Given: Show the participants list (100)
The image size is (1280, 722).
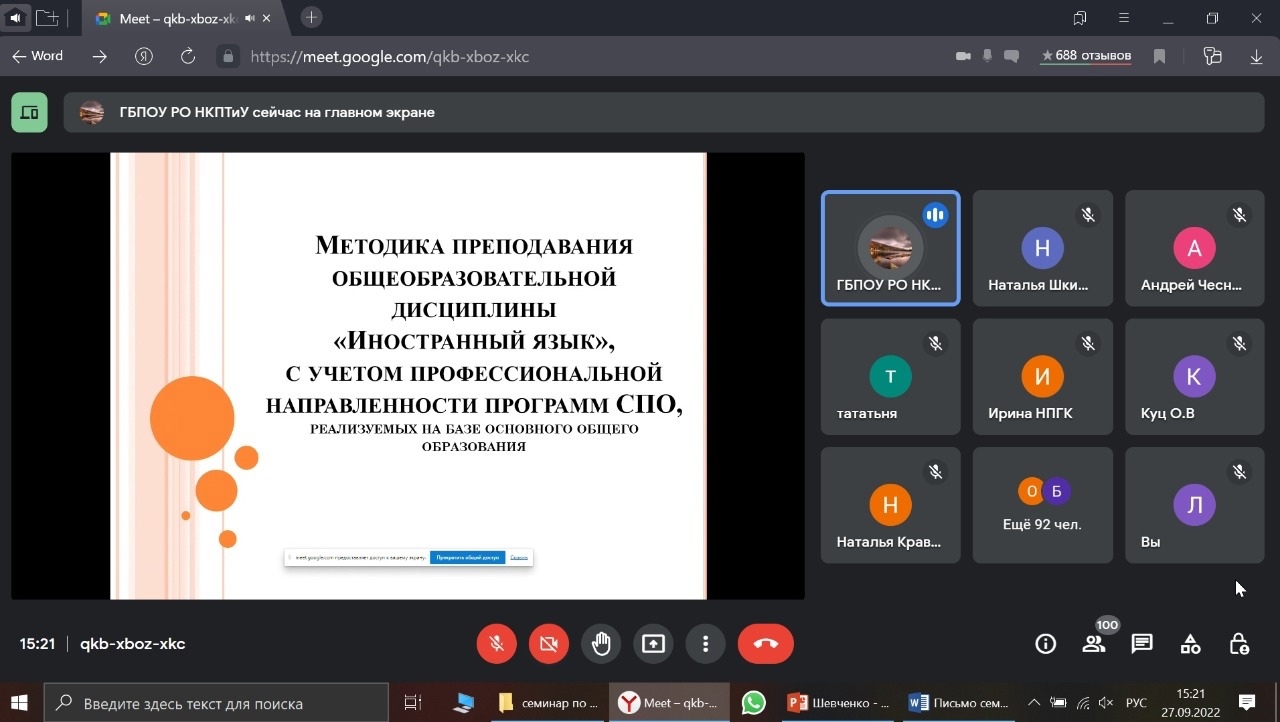Looking at the screenshot, I should click(1094, 644).
